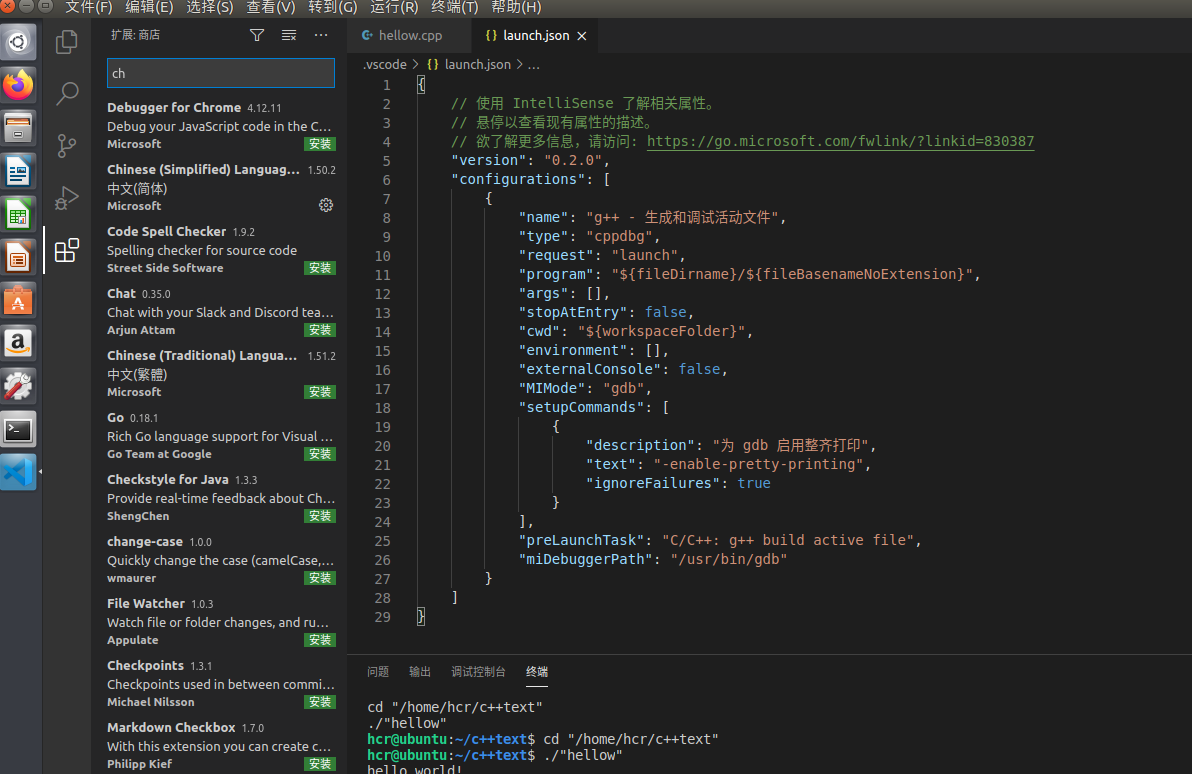This screenshot has height=774, width=1192.
Task: Click the breadcrumb ellipsis after launch.json
Action: point(534,65)
